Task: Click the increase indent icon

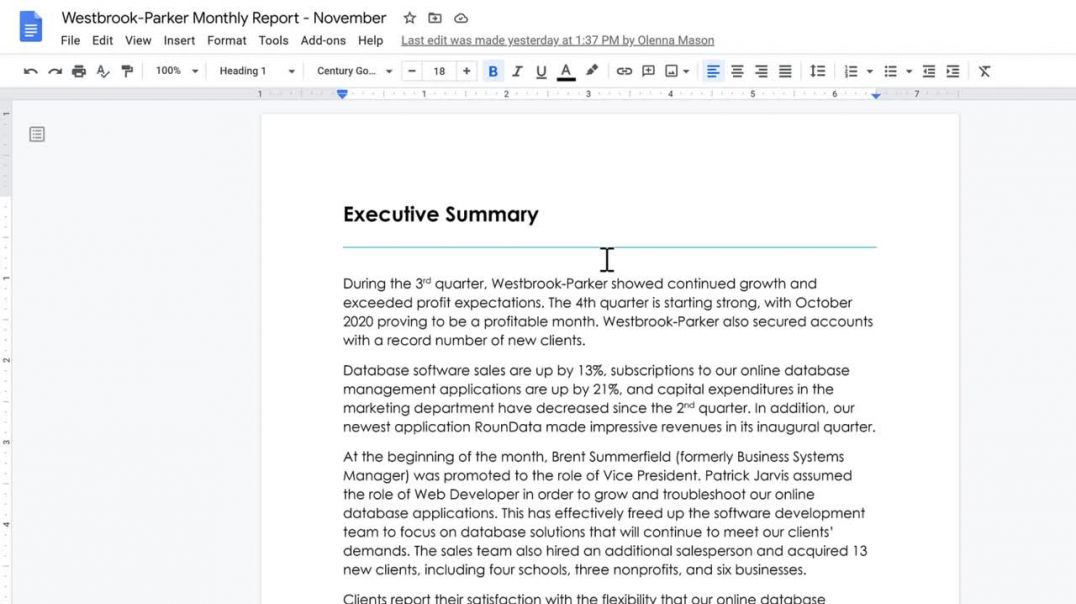Action: coord(952,71)
